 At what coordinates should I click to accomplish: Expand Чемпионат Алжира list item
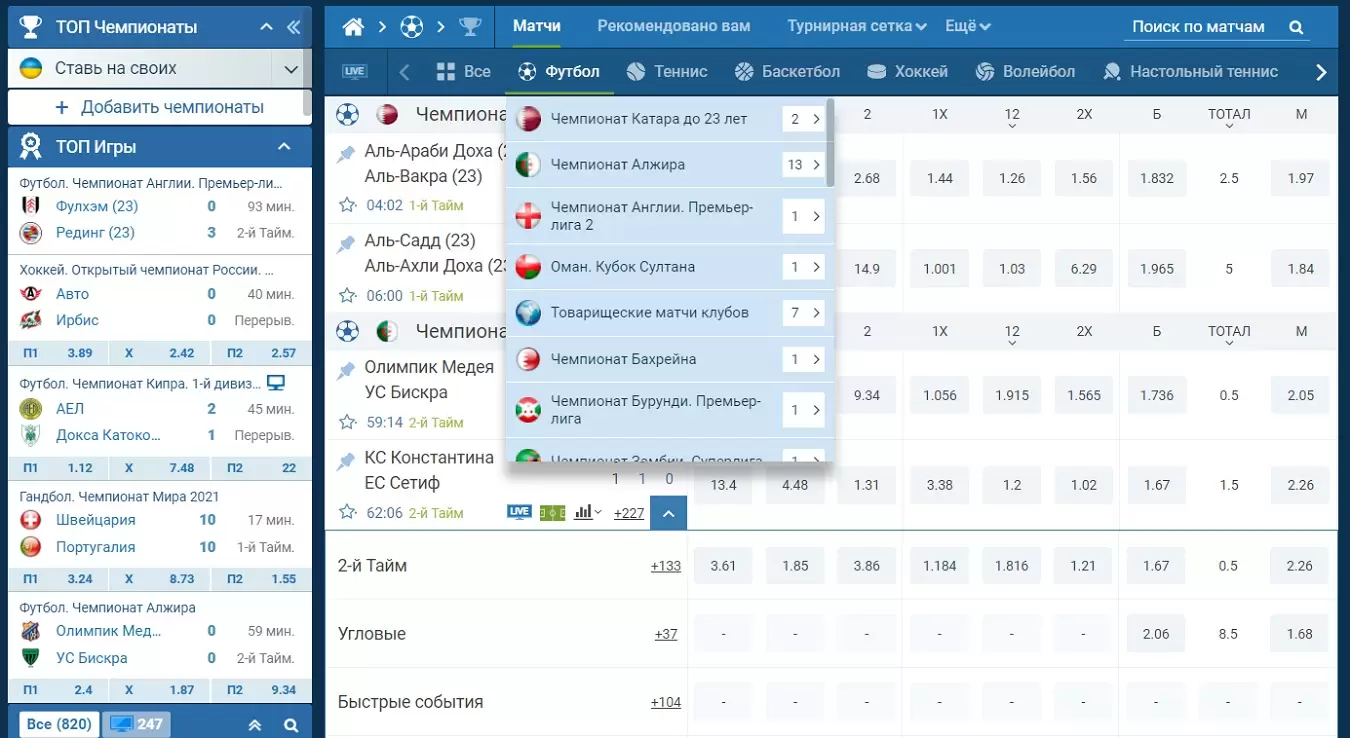803,165
